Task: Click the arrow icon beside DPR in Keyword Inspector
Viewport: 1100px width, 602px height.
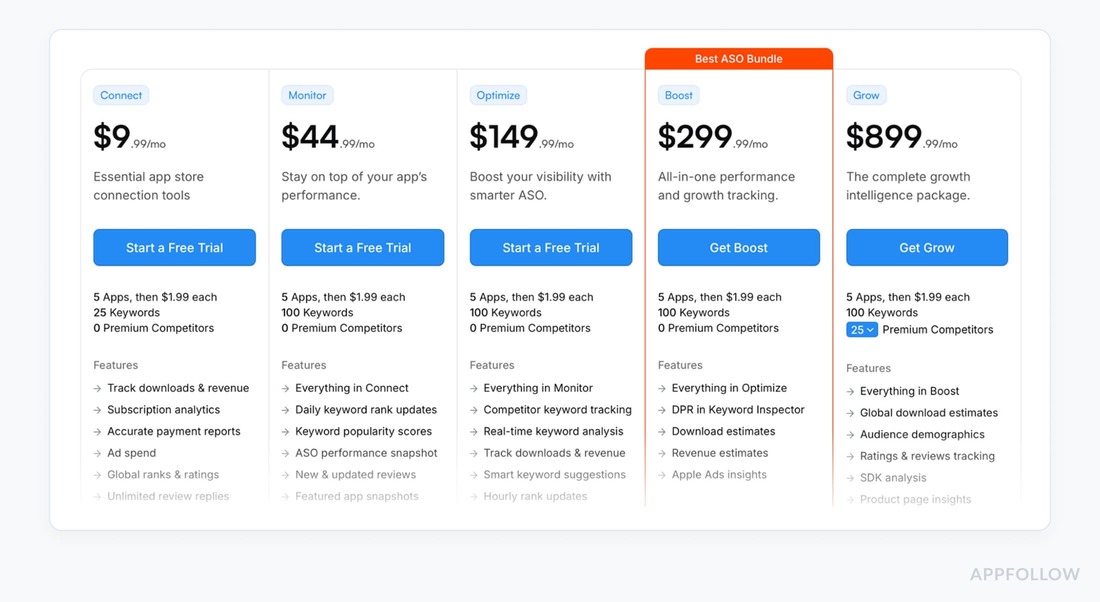Action: (661, 410)
